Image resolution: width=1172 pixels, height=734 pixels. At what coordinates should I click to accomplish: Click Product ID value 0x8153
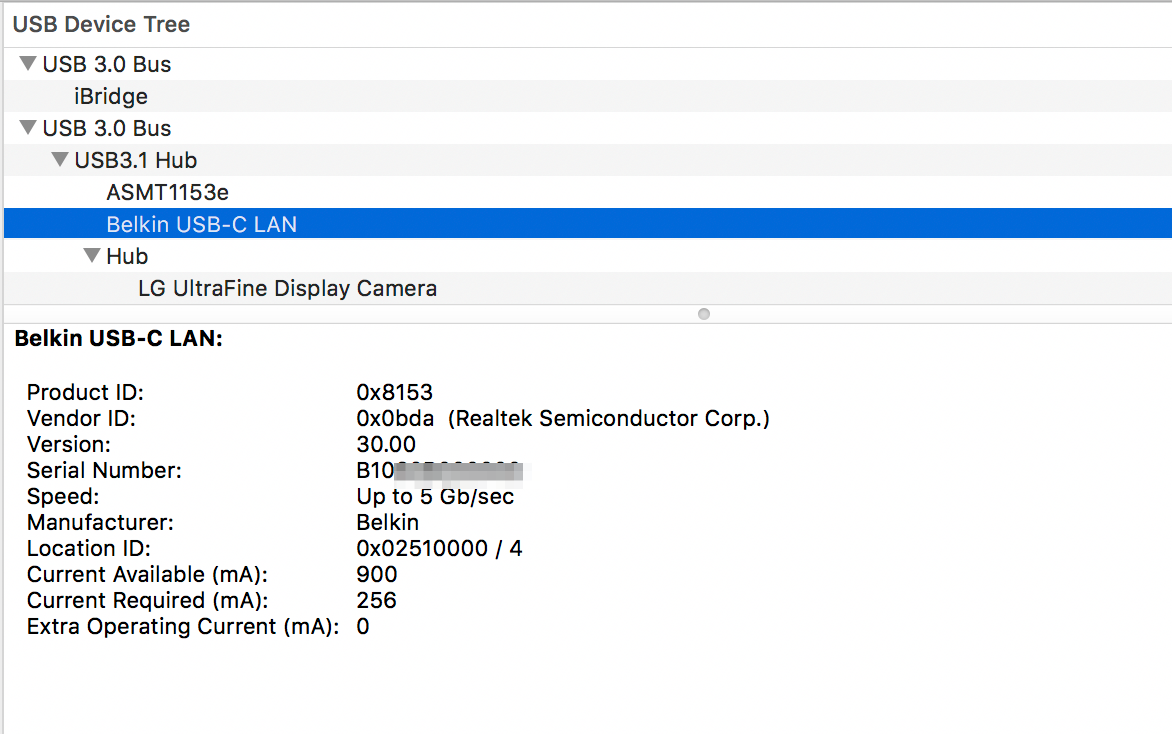[x=394, y=392]
